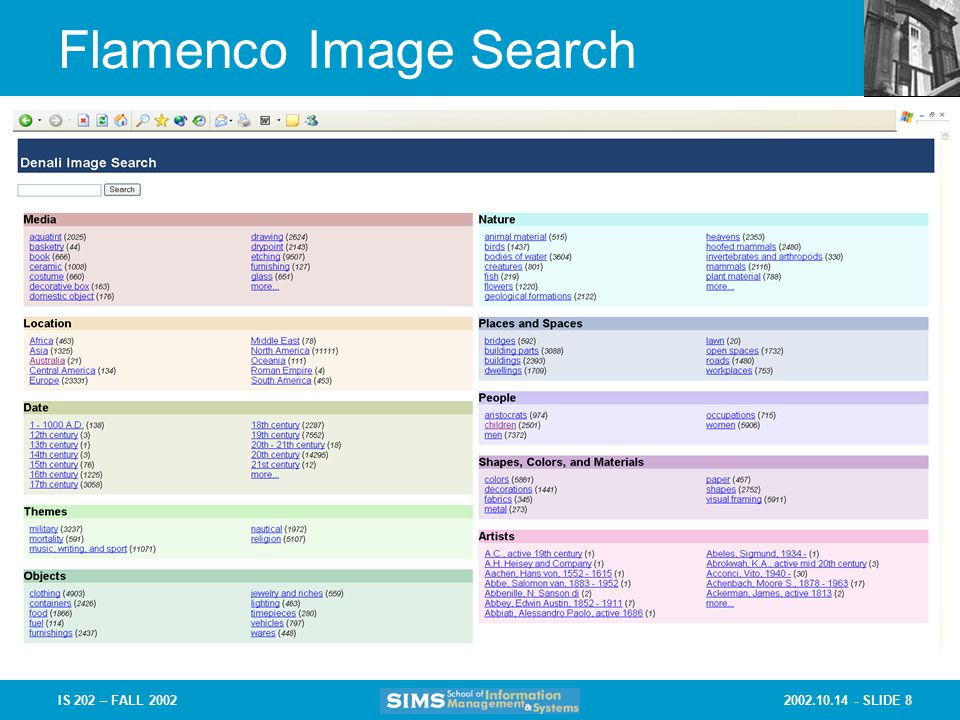Viewport: 960px width, 720px height.
Task: Open the workplaces link
Action: [729, 370]
